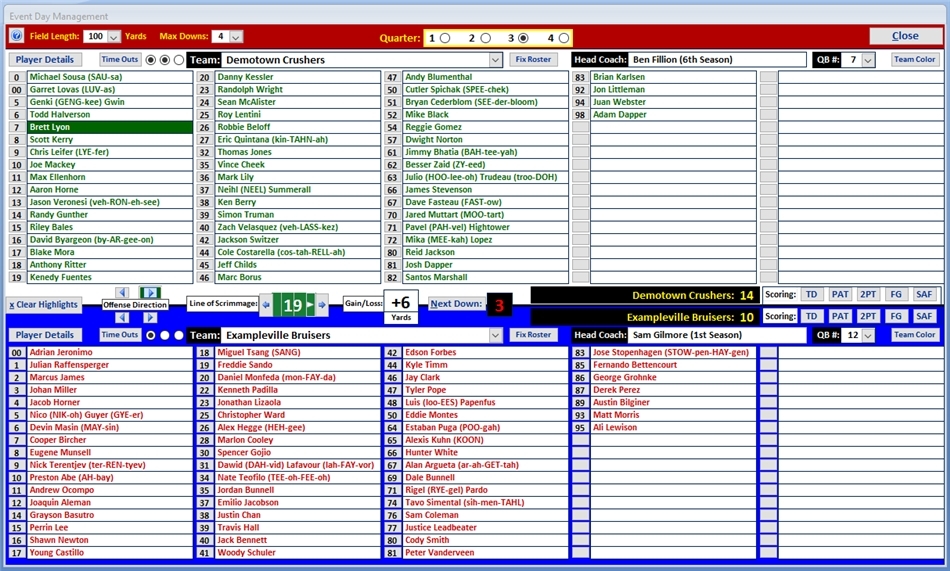Screen dimensions: 950x571
Task: Open Team Color for Crushers
Action: pyautogui.click(x=914, y=59)
